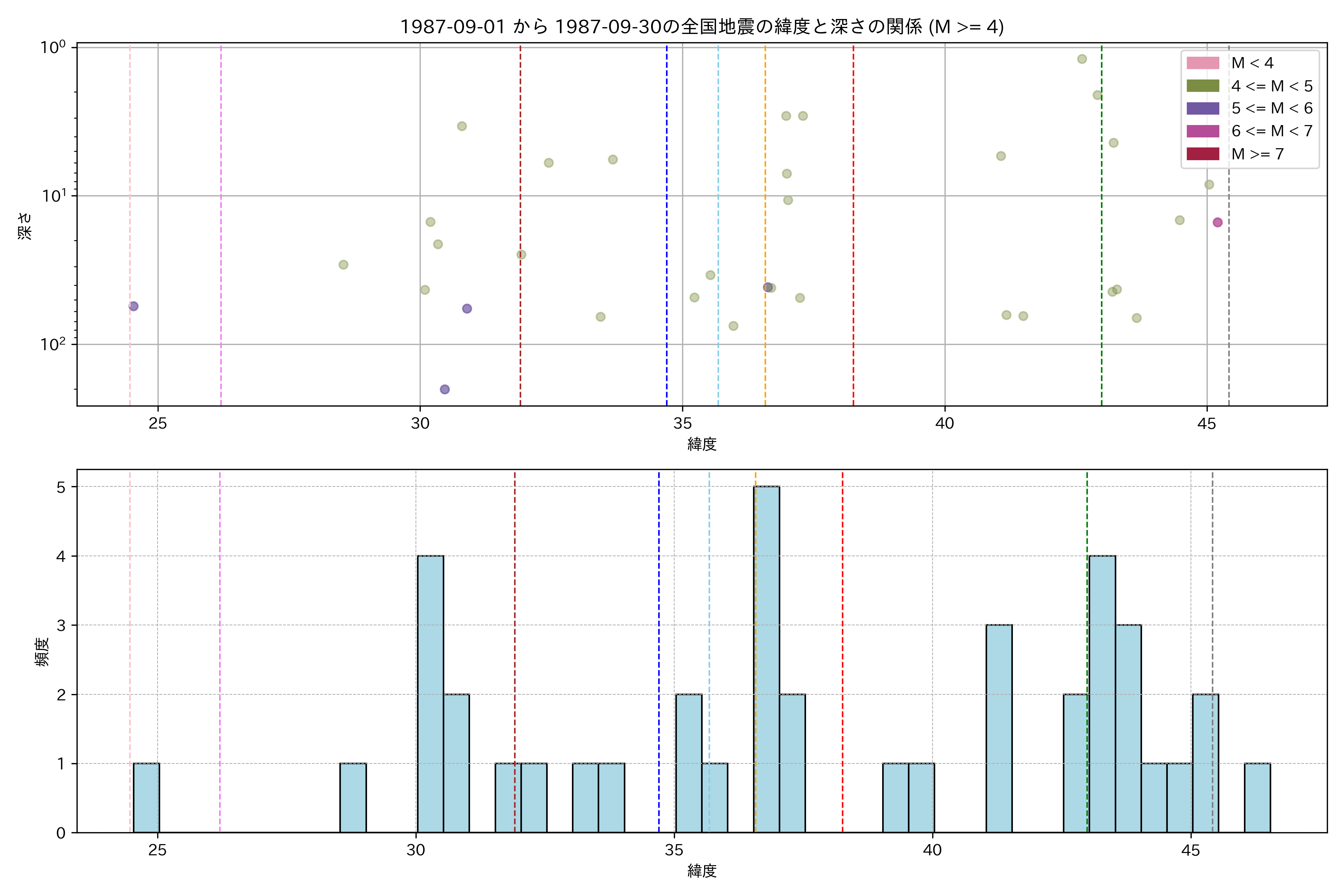Click the purple 5 <= M < 6 legend swatch

1202,108
